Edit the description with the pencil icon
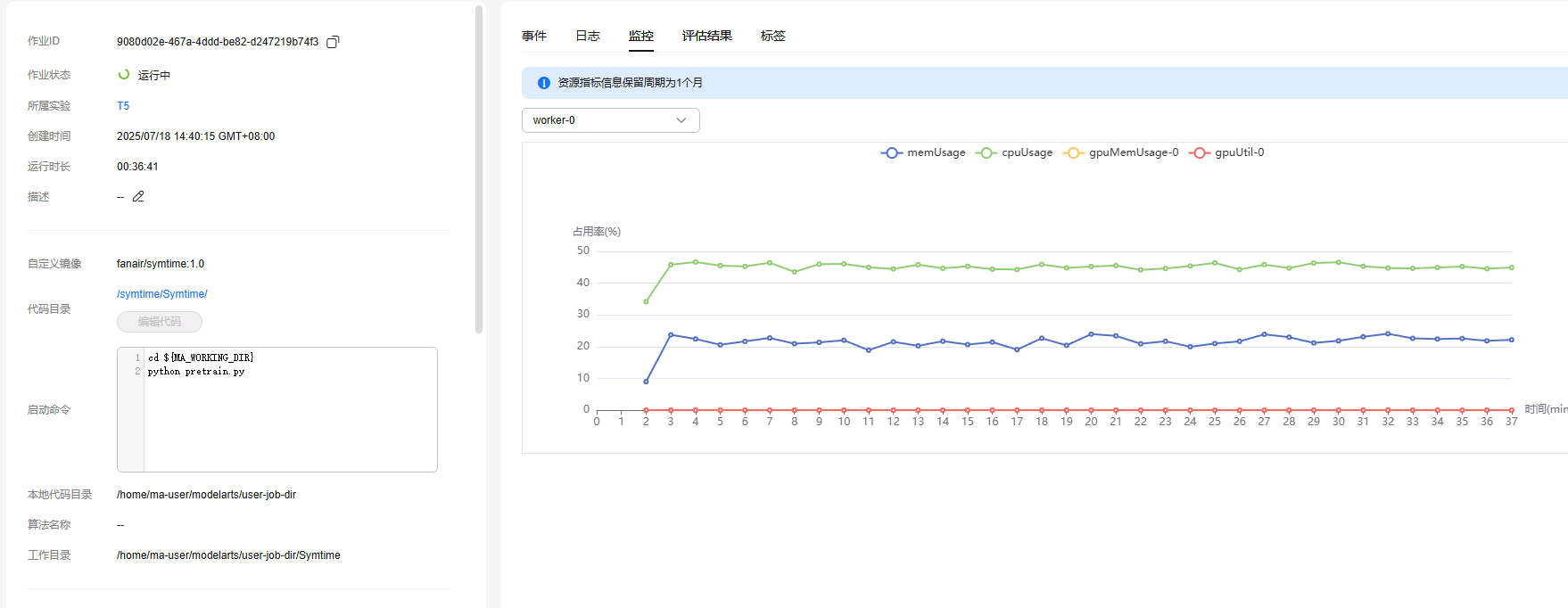Viewport: 1568px width, 608px height. tap(138, 197)
